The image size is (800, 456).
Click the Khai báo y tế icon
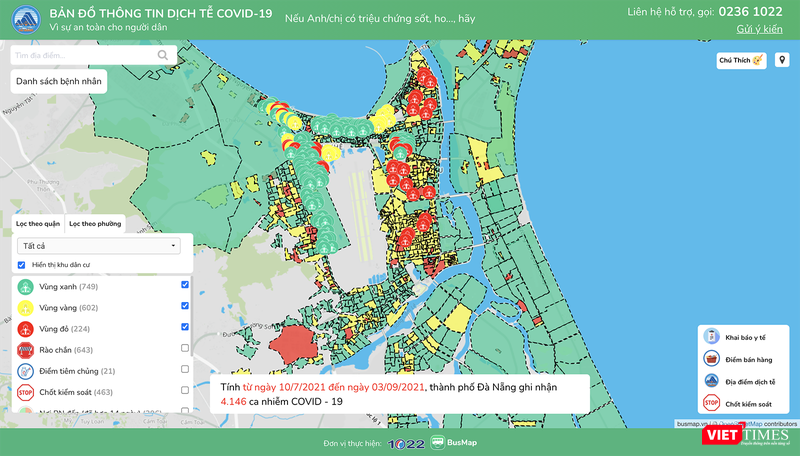[x=711, y=335]
